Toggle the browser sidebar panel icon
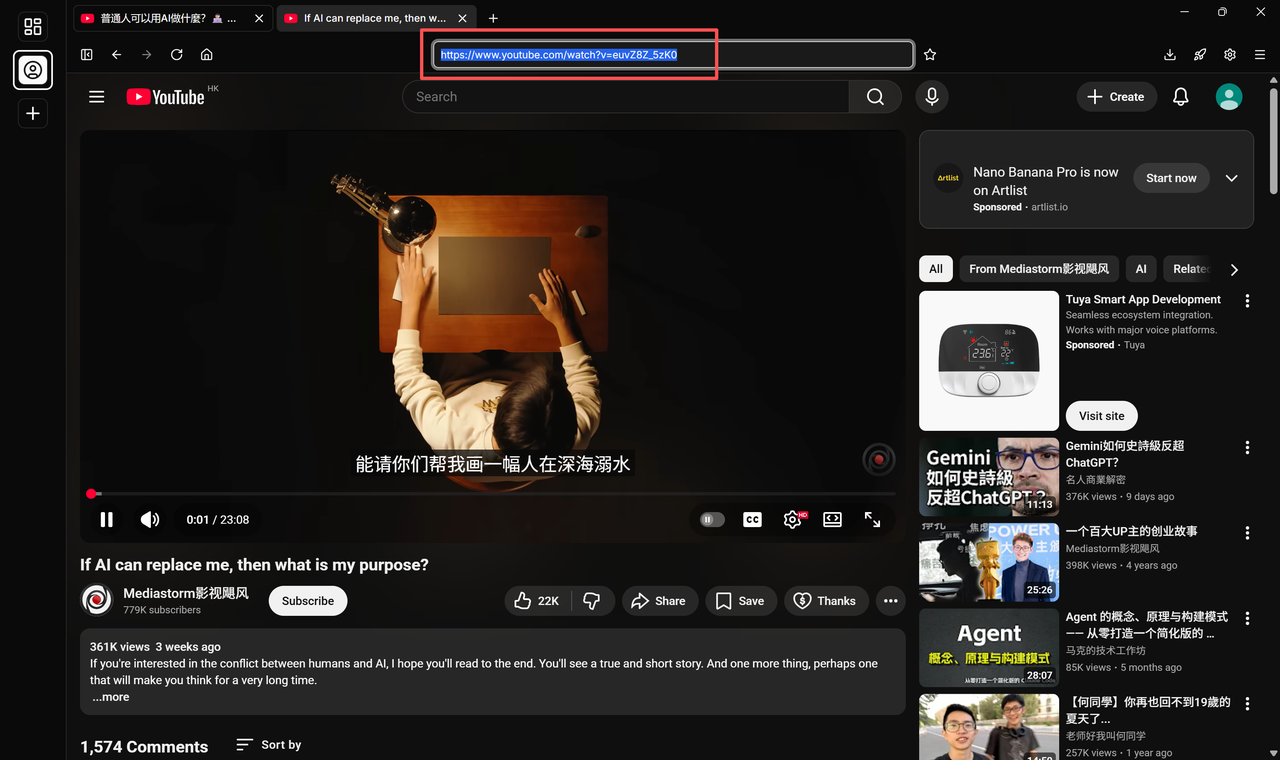The height and width of the screenshot is (760, 1280). (x=87, y=55)
